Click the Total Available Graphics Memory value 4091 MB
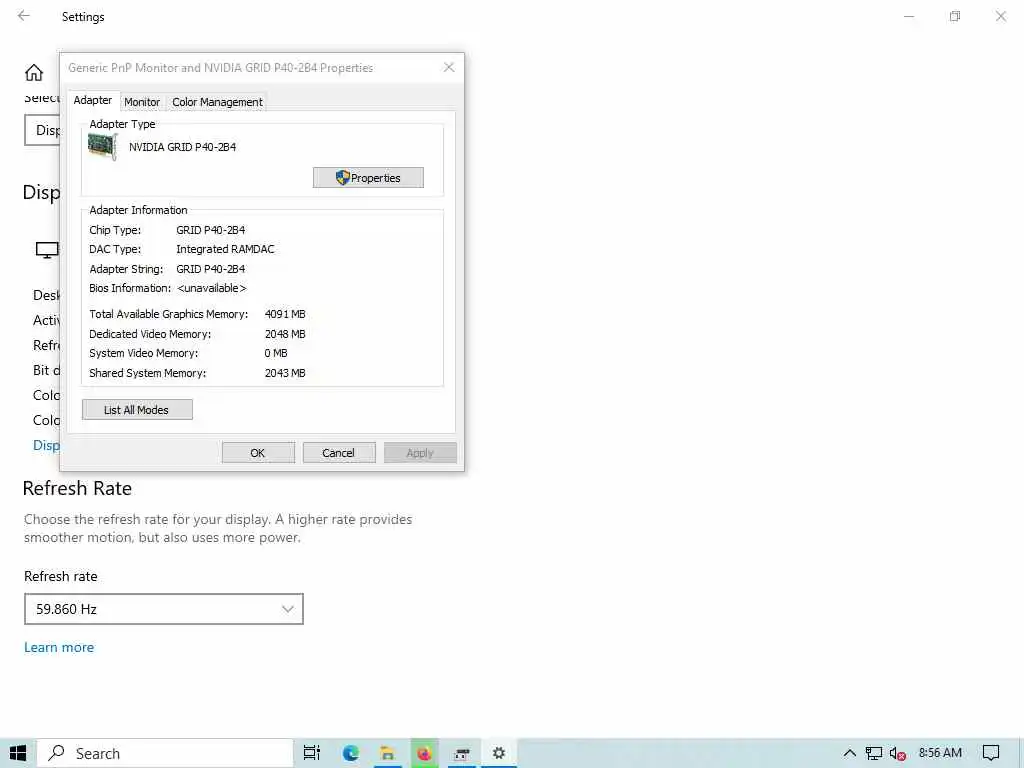Image resolution: width=1024 pixels, height=768 pixels. [x=285, y=314]
